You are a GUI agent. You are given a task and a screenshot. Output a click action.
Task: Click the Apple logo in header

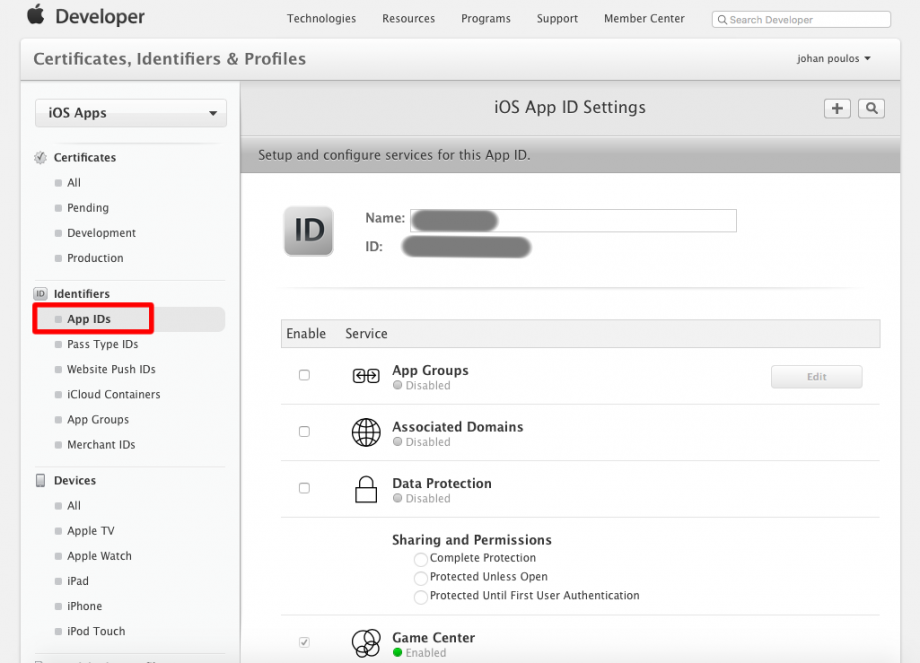tap(36, 15)
